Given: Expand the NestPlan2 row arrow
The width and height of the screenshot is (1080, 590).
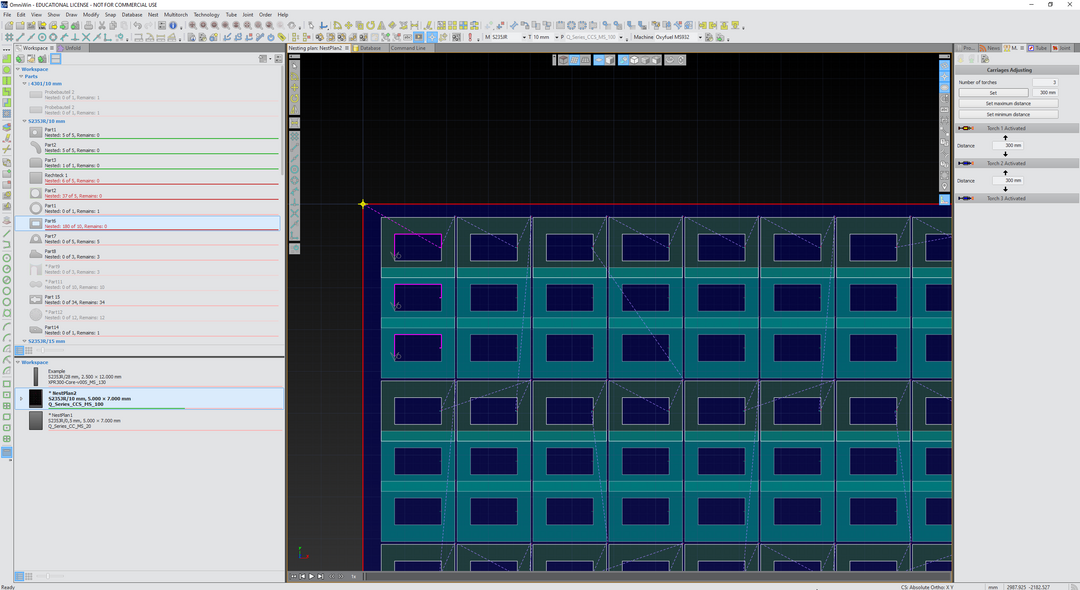Looking at the screenshot, I should (21, 399).
